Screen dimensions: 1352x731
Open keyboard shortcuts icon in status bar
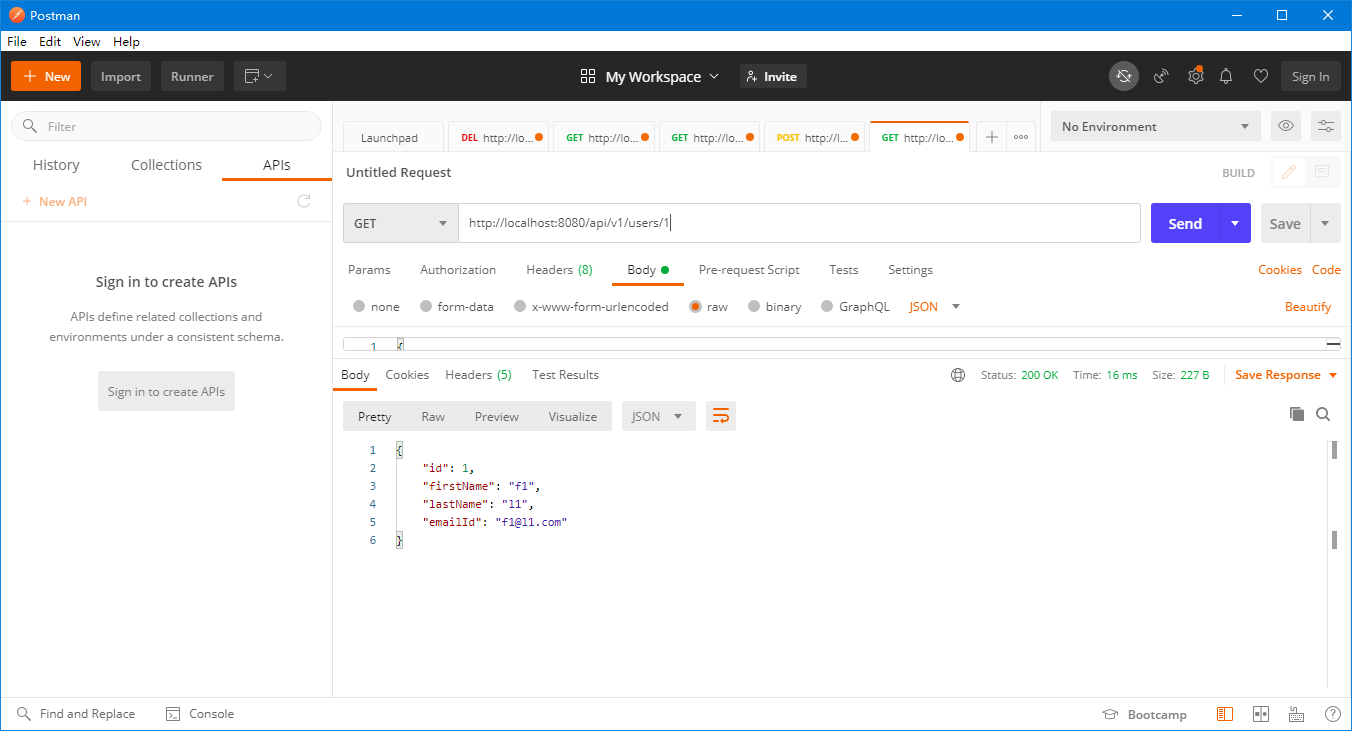[1297, 714]
